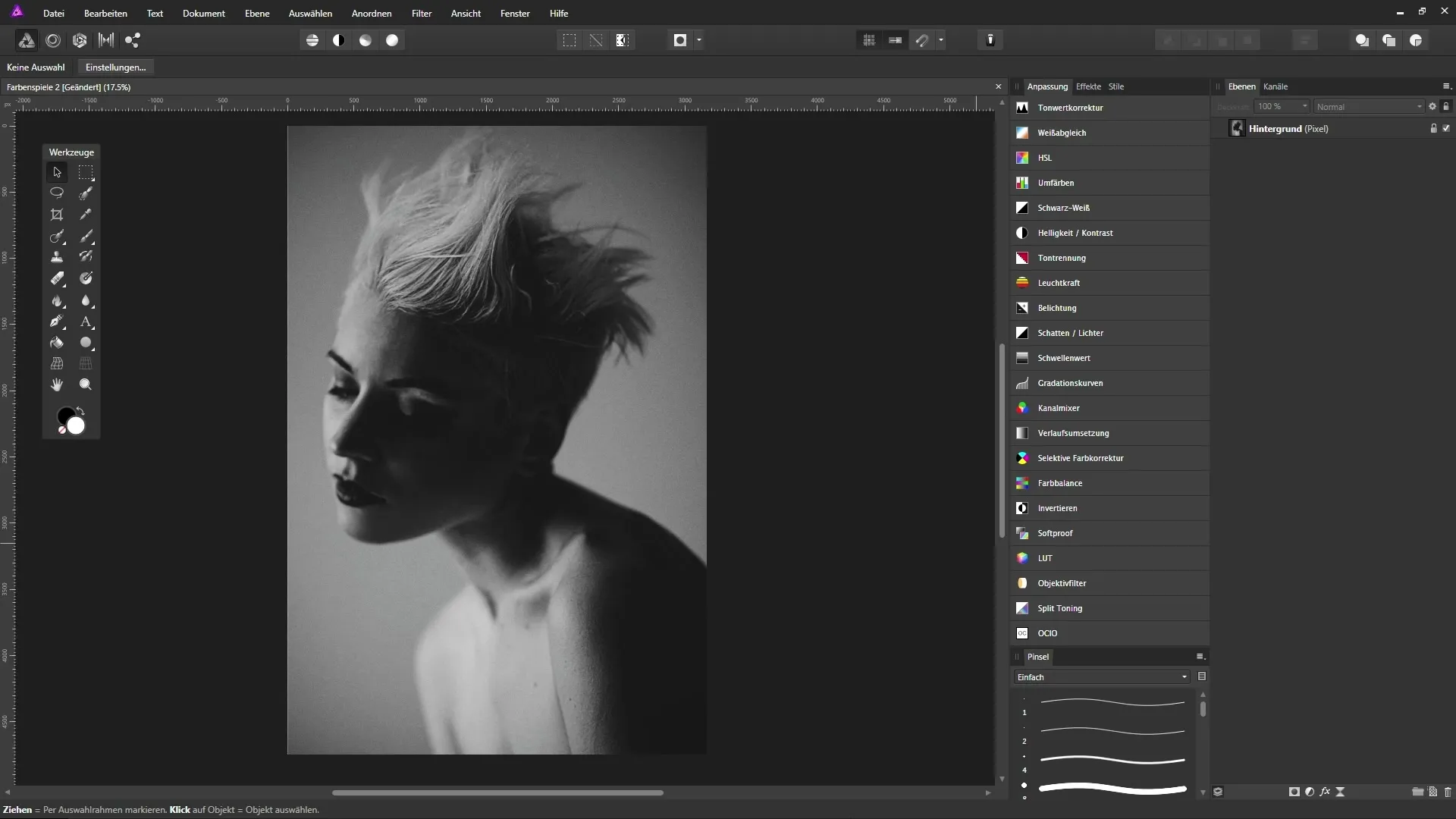Switch to Develop Persona icon

[80, 40]
